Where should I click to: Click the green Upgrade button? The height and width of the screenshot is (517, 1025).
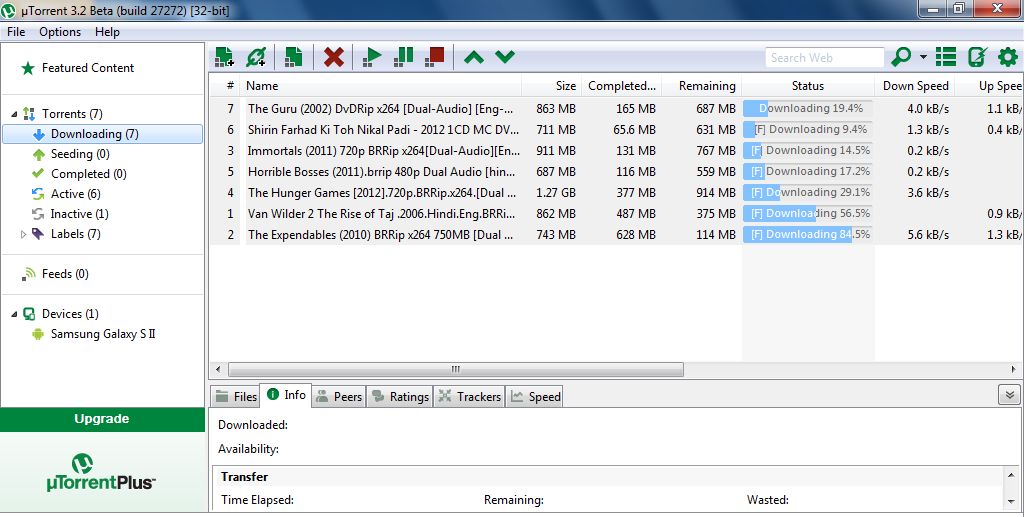pyautogui.click(x=102, y=419)
